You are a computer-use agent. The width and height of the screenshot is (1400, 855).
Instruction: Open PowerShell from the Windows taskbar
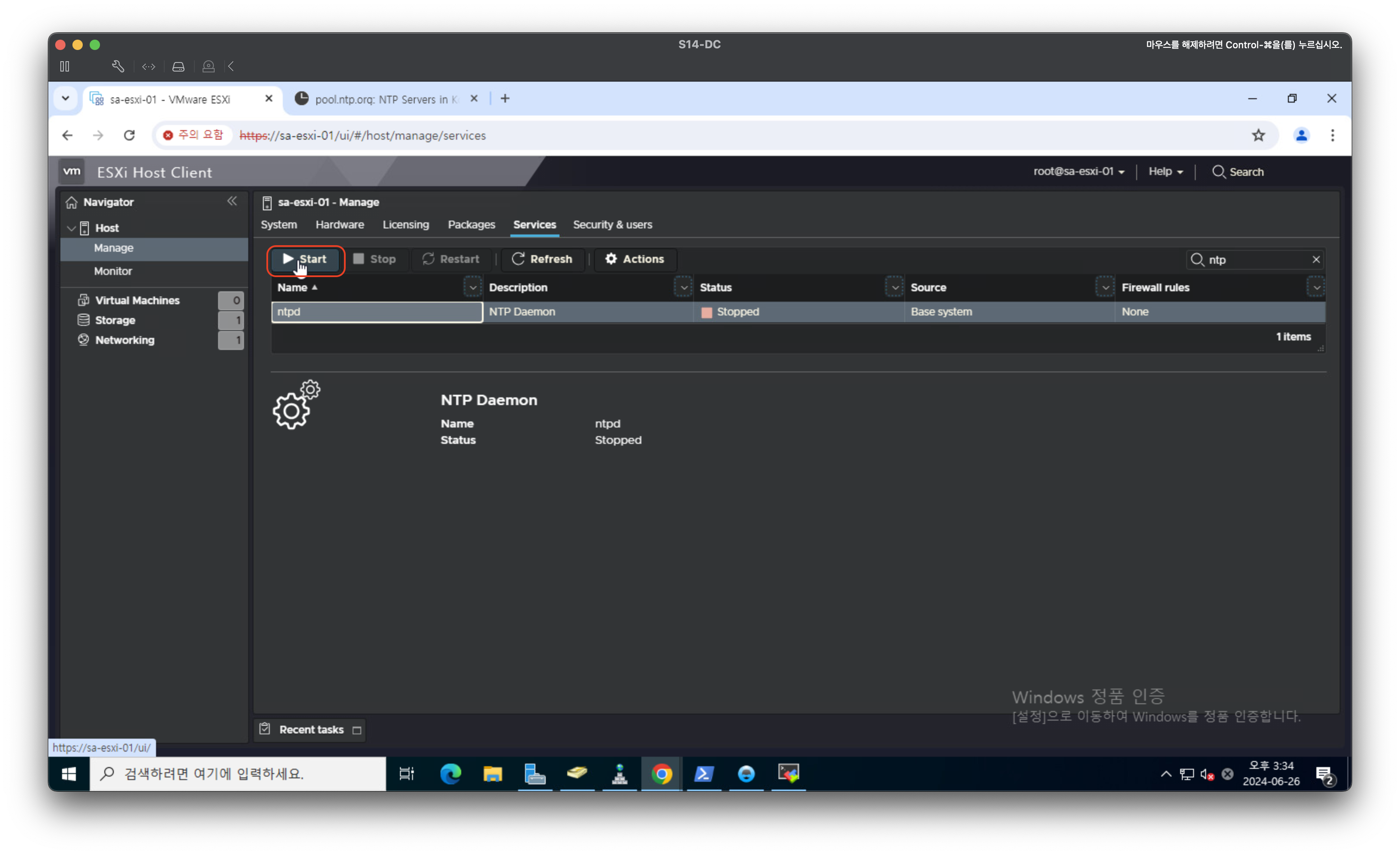[703, 774]
